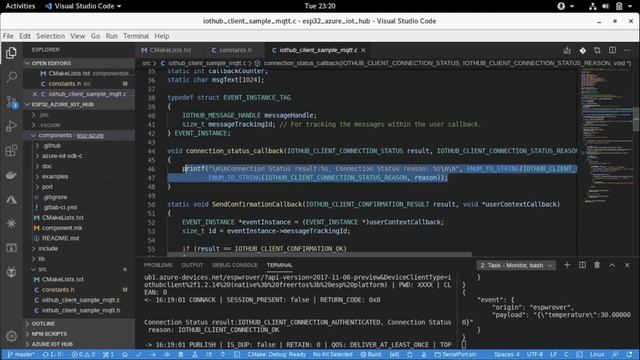Close the terminal panel
Image resolution: width=640 pixels, height=360 pixels.
tap(627, 265)
